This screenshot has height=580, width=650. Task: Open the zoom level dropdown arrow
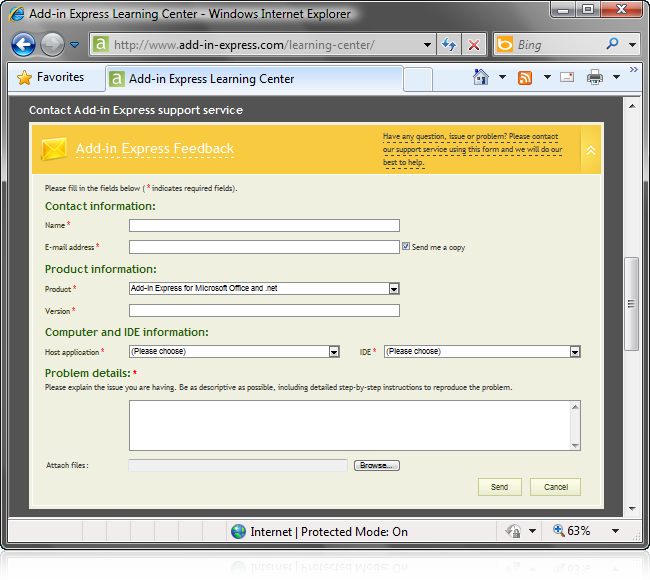pyautogui.click(x=616, y=531)
